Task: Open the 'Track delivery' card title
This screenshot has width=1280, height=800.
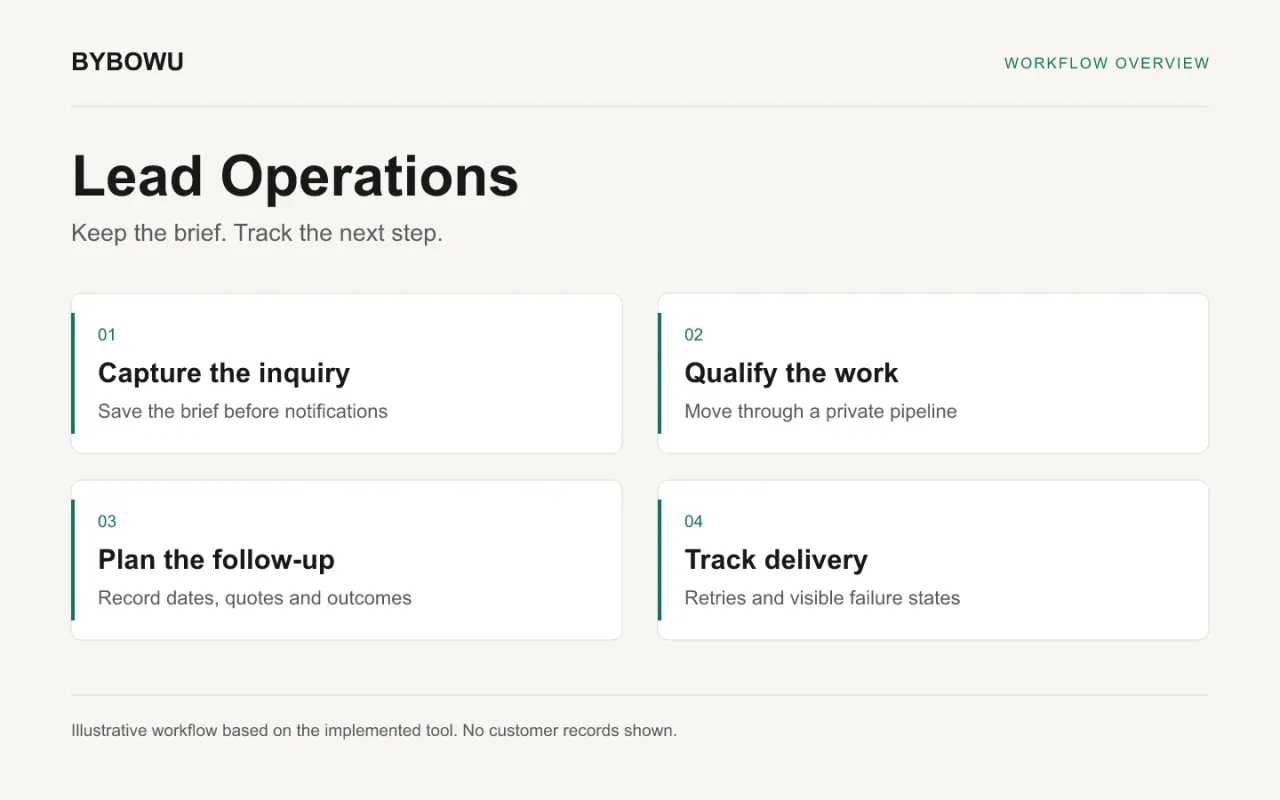Action: tap(776, 560)
